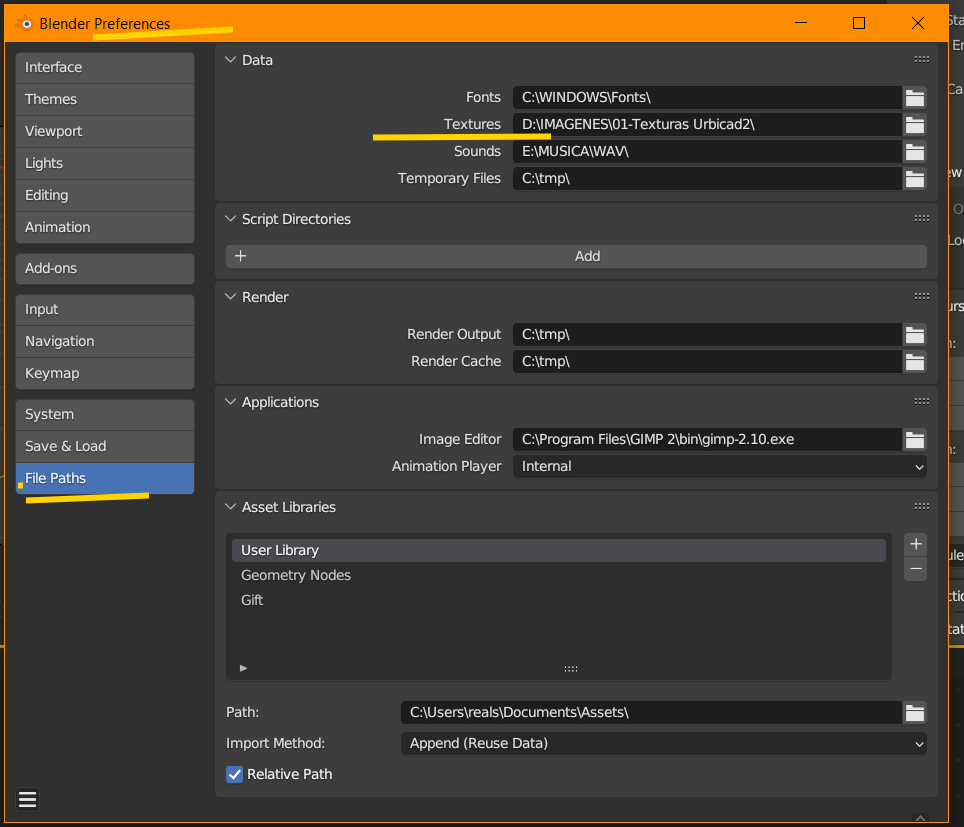The image size is (964, 827).
Task: Open the Import Method dropdown
Action: point(663,743)
